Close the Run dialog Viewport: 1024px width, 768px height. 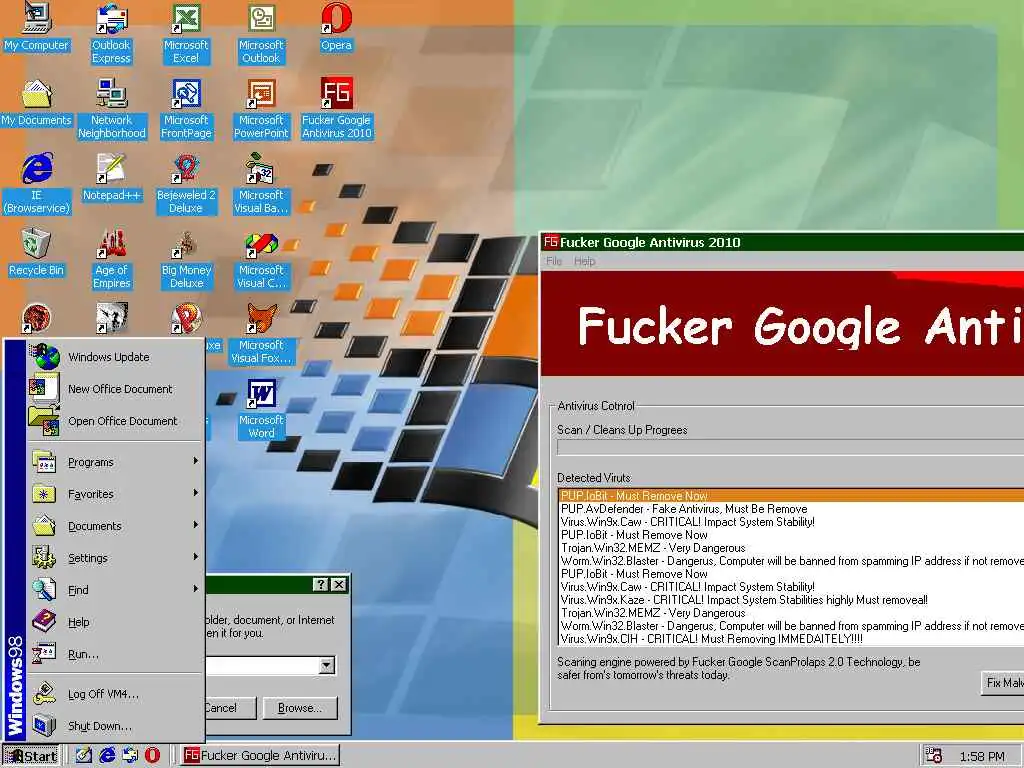(338, 584)
